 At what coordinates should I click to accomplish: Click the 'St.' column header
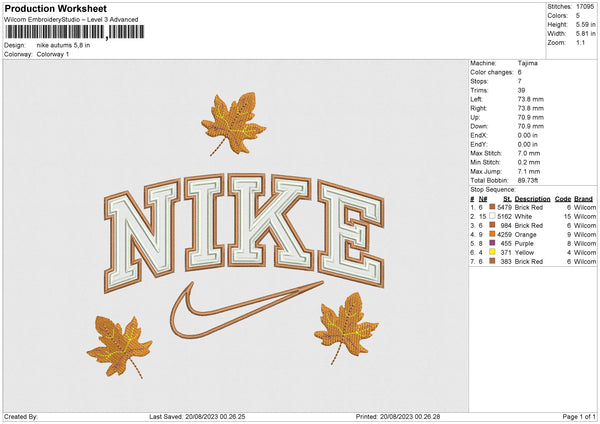coord(507,199)
